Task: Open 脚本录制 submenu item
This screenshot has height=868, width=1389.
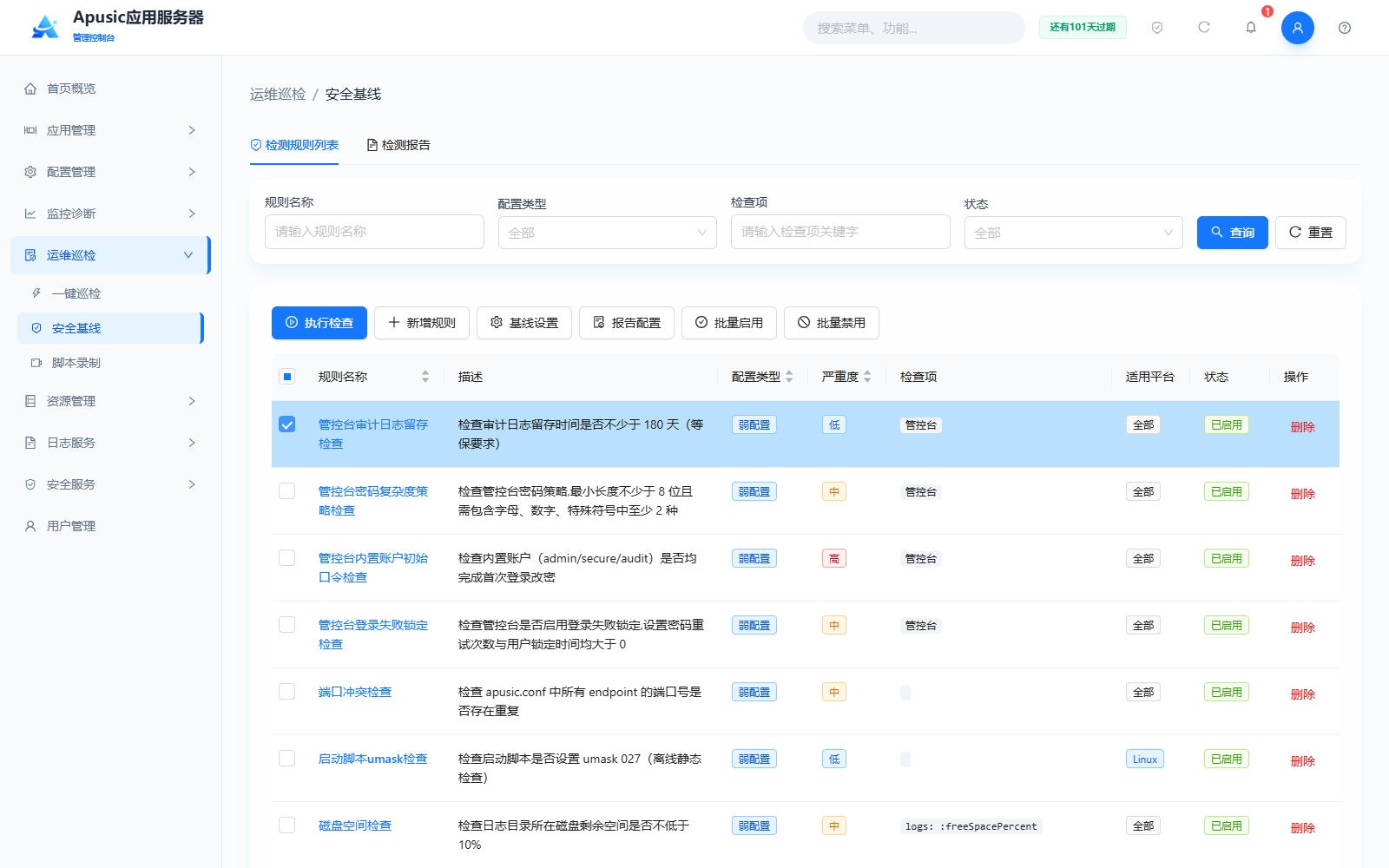Action: (x=110, y=363)
